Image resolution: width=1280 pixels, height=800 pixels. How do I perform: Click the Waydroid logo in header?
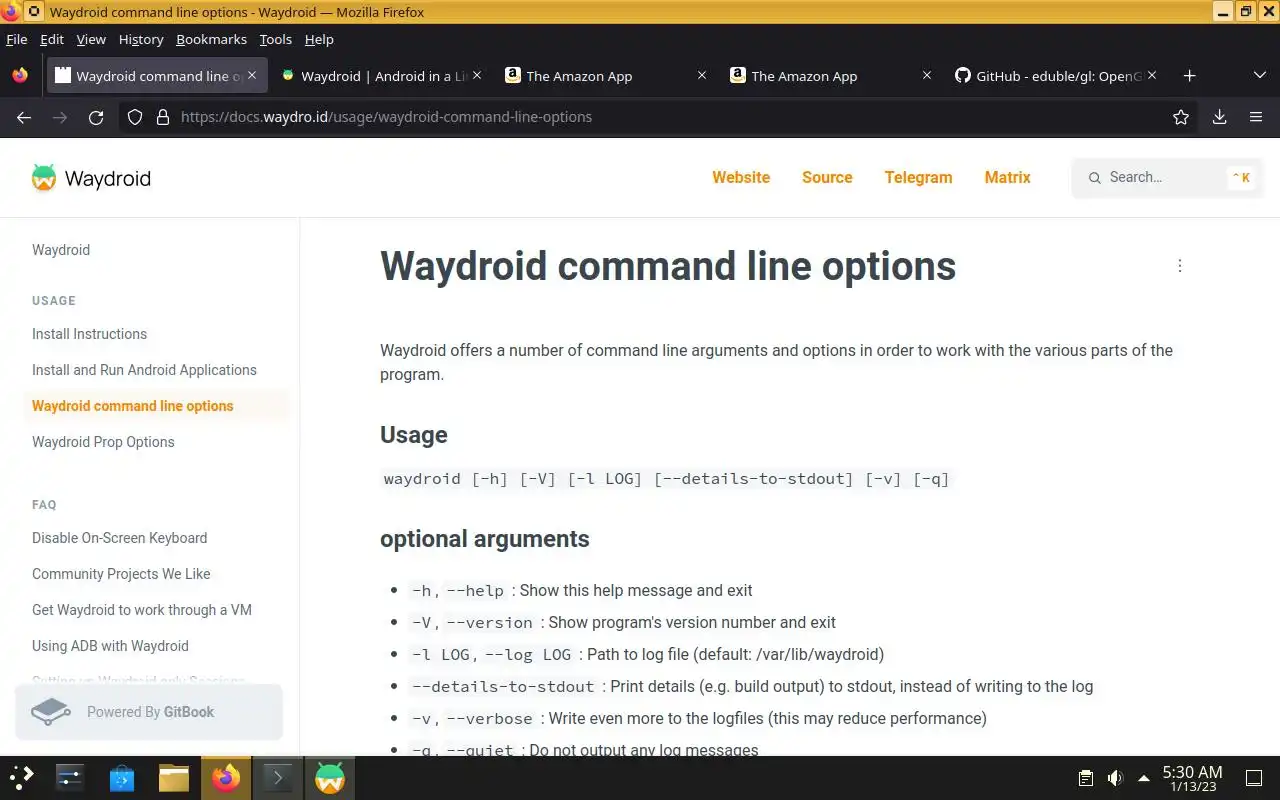(x=91, y=178)
